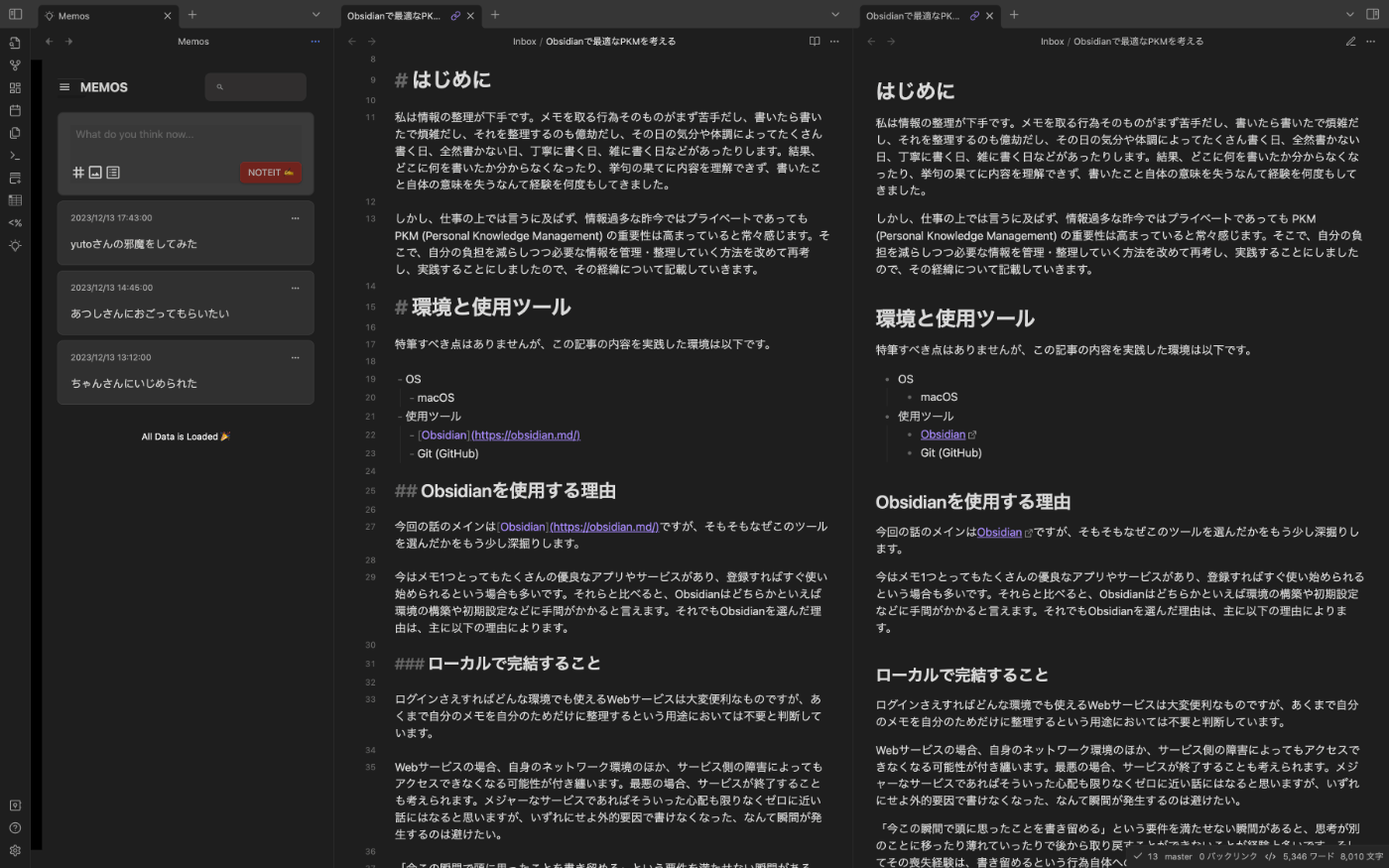
Task: Expand tab list dropdown in middle pane
Action: tap(835, 15)
